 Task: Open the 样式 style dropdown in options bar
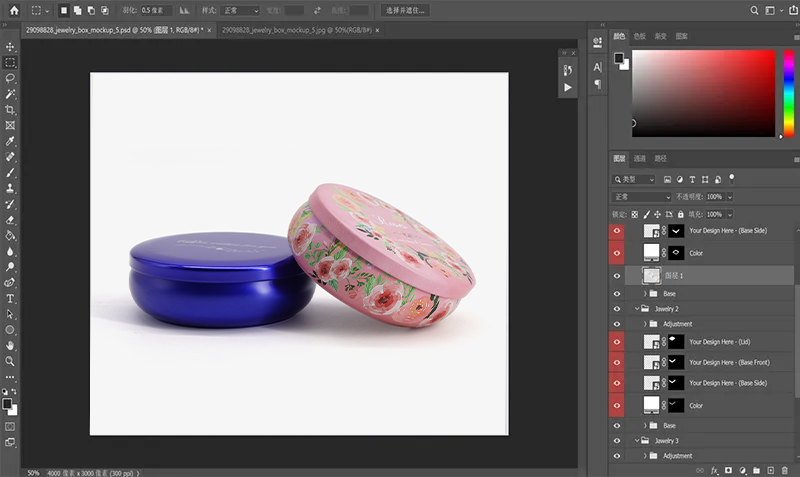242,10
